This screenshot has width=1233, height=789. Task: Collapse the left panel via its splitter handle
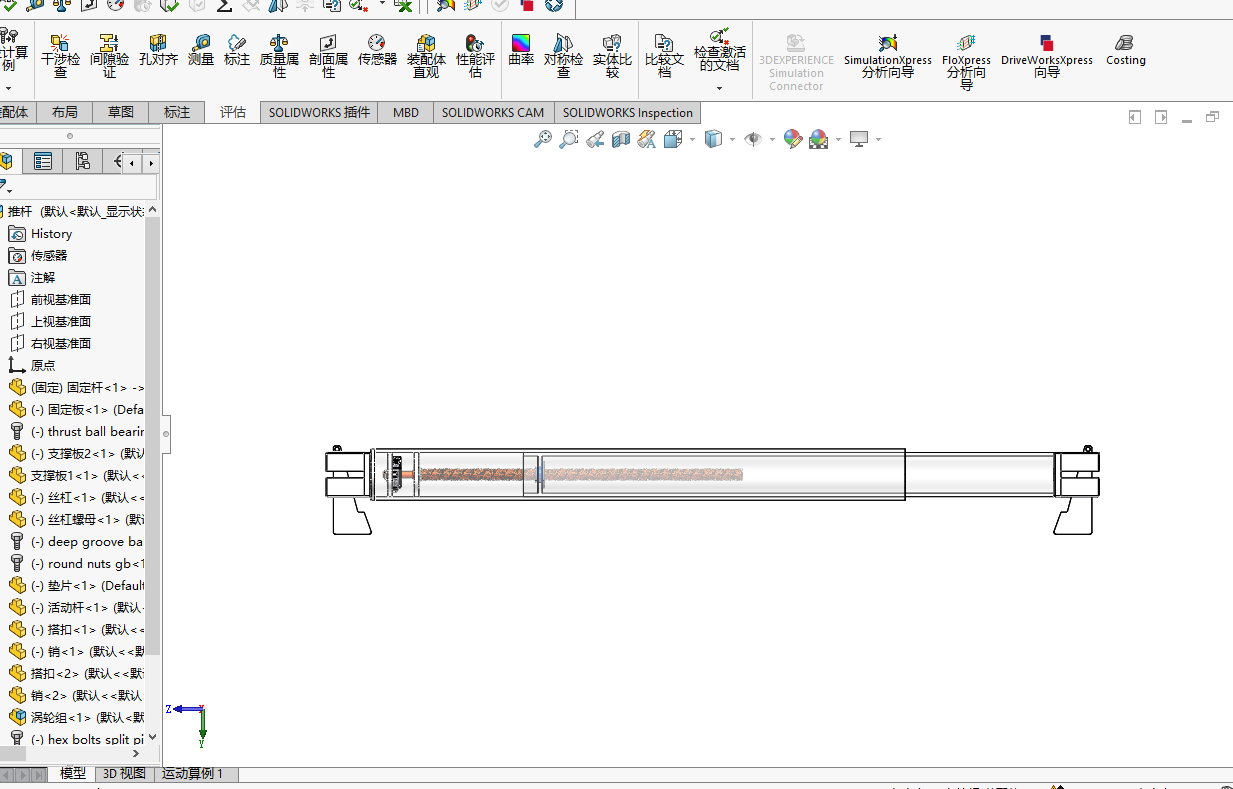[x=166, y=434]
